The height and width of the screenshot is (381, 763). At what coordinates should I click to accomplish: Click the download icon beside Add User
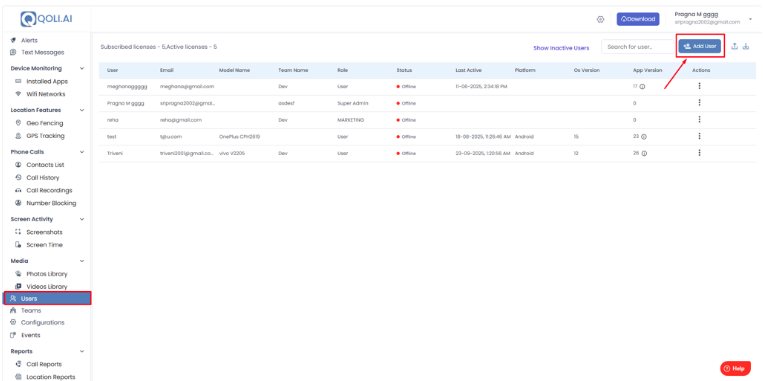point(746,46)
